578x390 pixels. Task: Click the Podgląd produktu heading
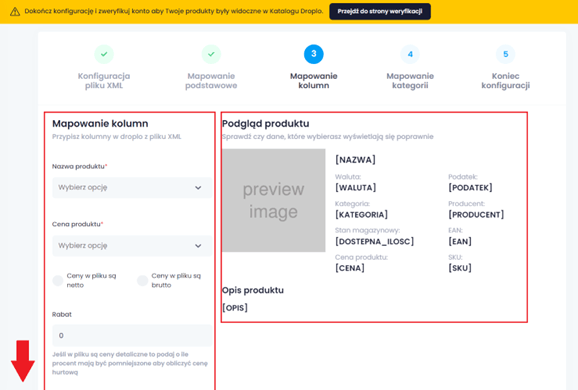click(265, 124)
